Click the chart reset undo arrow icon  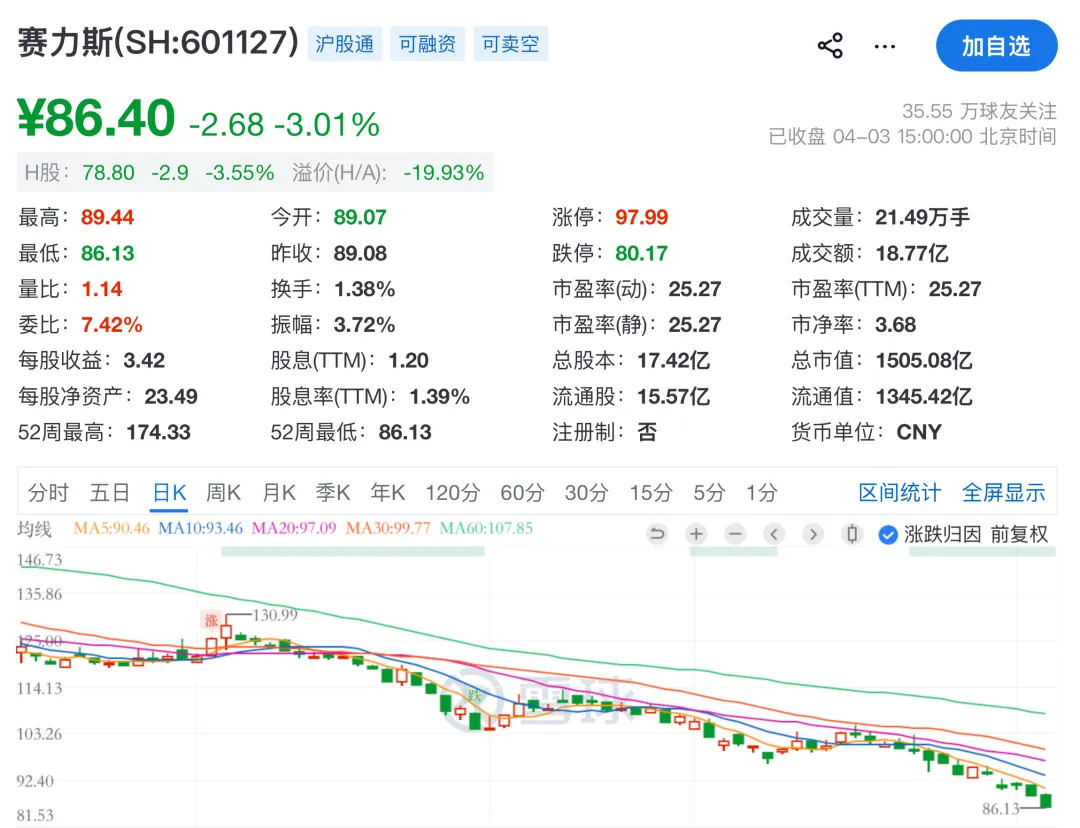[657, 534]
